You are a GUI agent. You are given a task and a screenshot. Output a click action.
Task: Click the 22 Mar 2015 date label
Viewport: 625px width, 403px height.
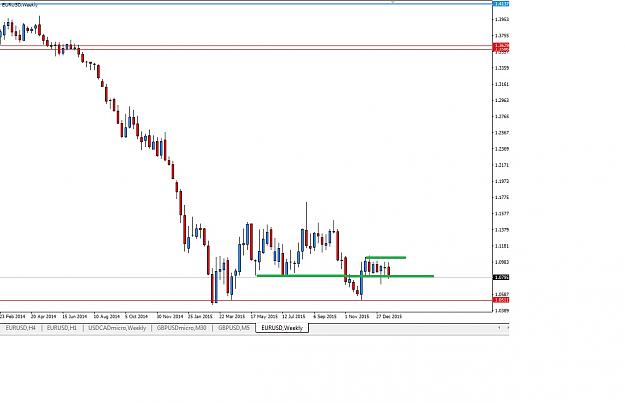(x=232, y=317)
